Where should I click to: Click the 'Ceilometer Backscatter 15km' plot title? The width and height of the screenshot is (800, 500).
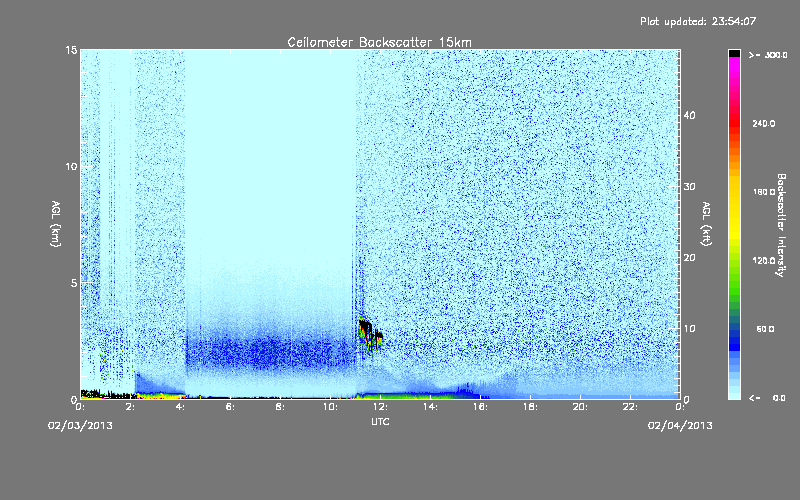pyautogui.click(x=379, y=42)
